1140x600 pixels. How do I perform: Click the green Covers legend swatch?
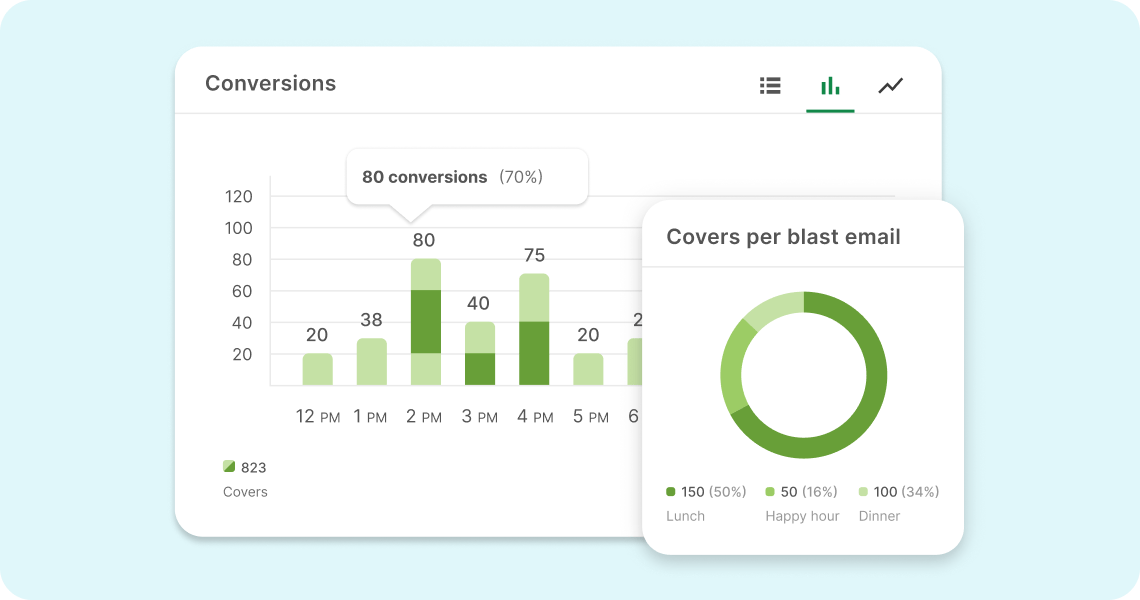pyautogui.click(x=229, y=466)
